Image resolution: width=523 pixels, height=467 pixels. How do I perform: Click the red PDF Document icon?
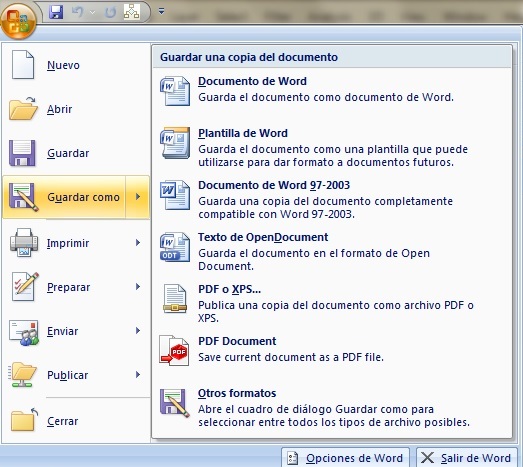[x=174, y=351]
